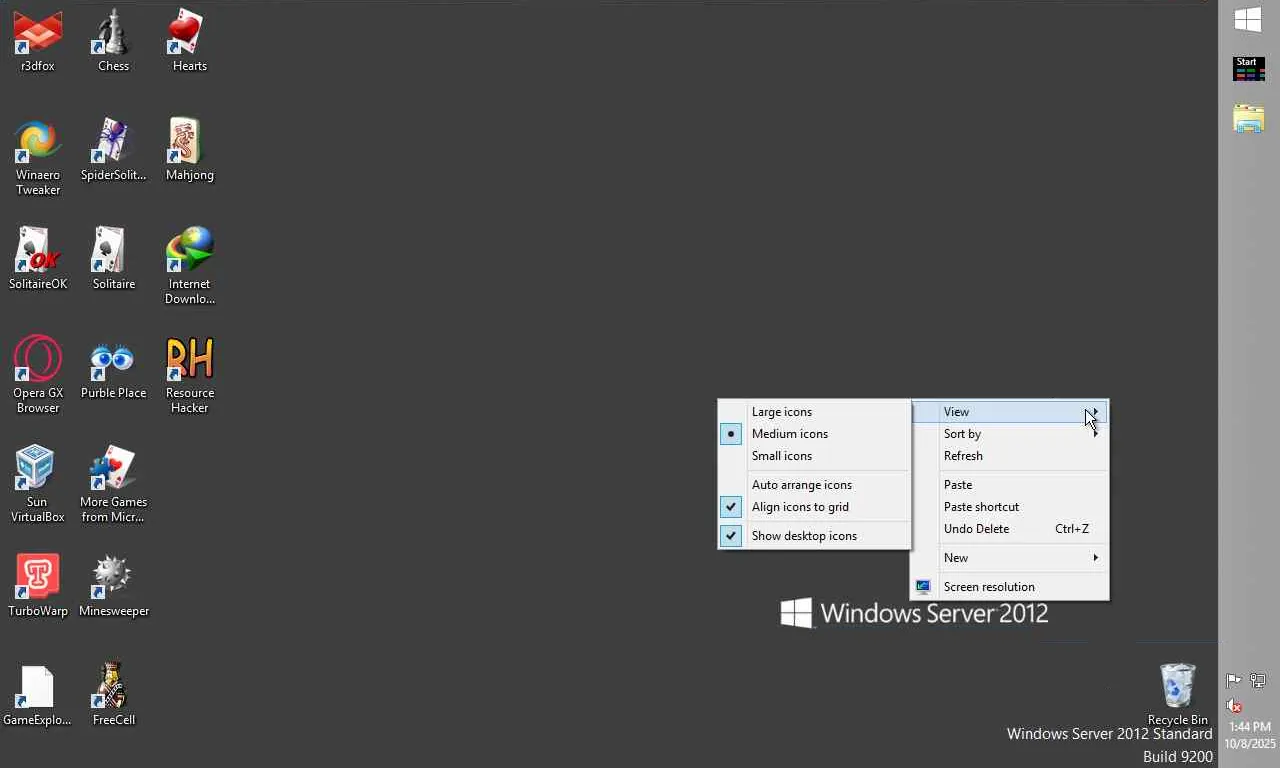Screen dimensions: 1280x768
Task: Select the Resource Hacker icon
Action: coord(189,375)
